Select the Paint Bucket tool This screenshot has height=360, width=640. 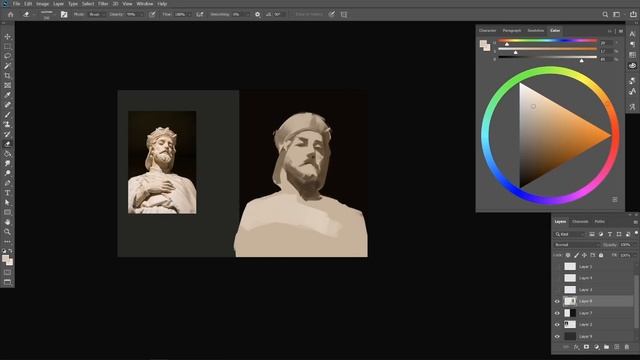[x=7, y=154]
